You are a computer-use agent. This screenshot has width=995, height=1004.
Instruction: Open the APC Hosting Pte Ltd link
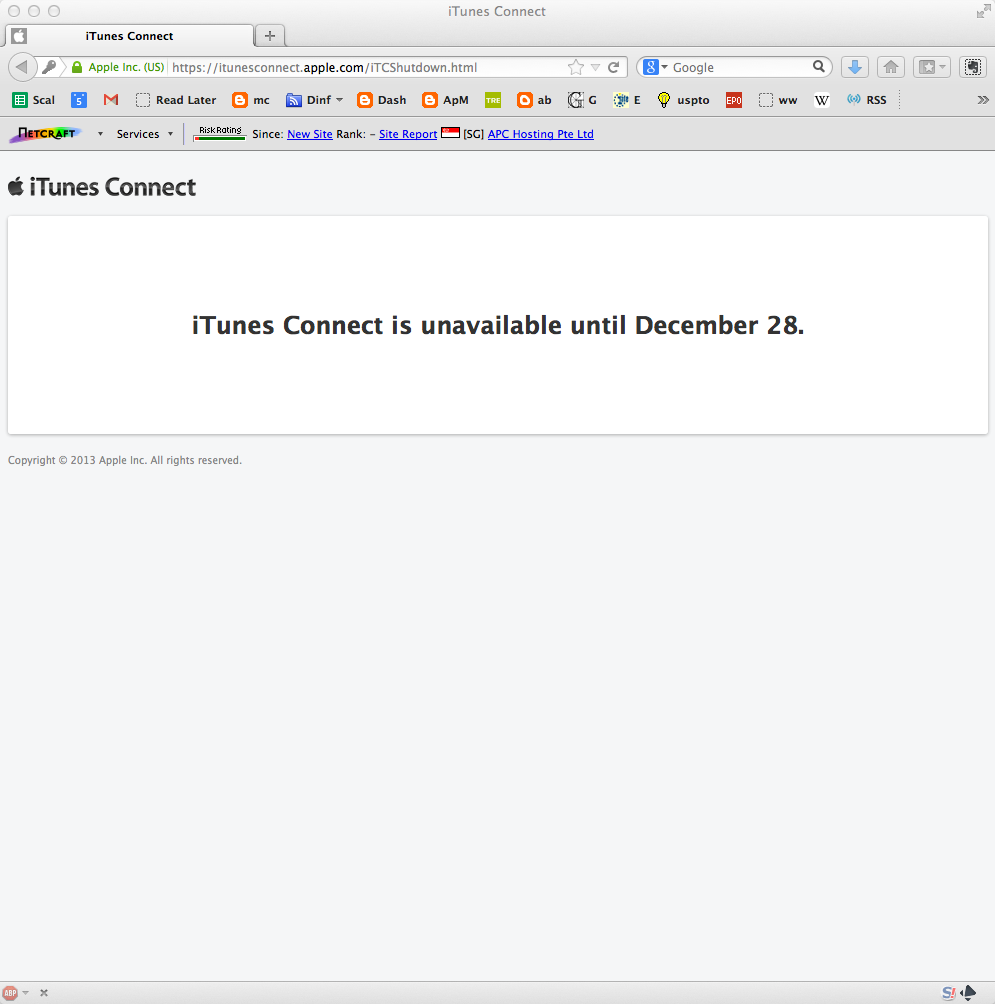pyautogui.click(x=540, y=134)
